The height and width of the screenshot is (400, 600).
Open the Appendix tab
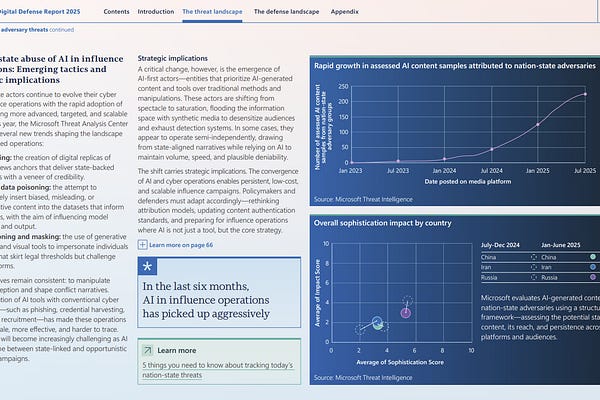point(345,11)
